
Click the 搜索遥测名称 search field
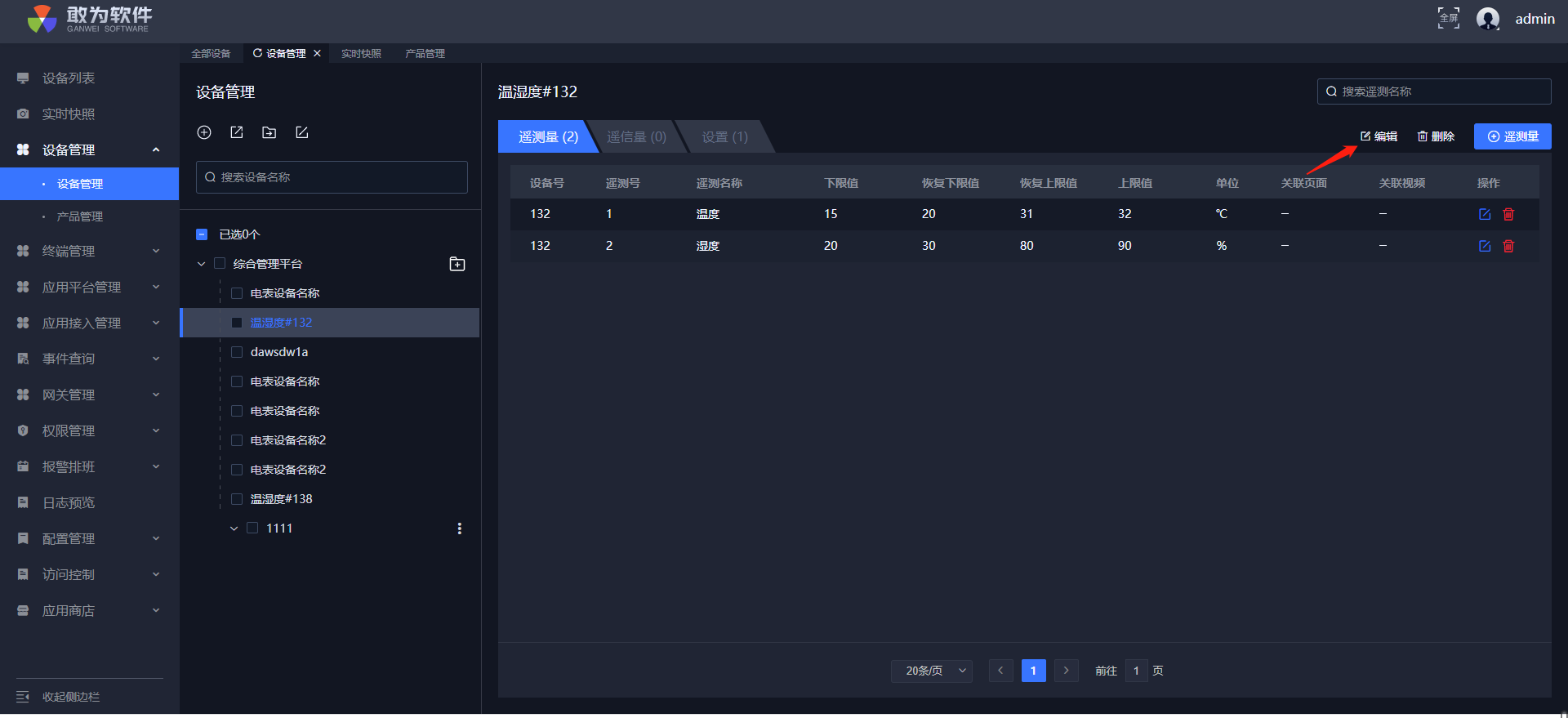[1434, 91]
